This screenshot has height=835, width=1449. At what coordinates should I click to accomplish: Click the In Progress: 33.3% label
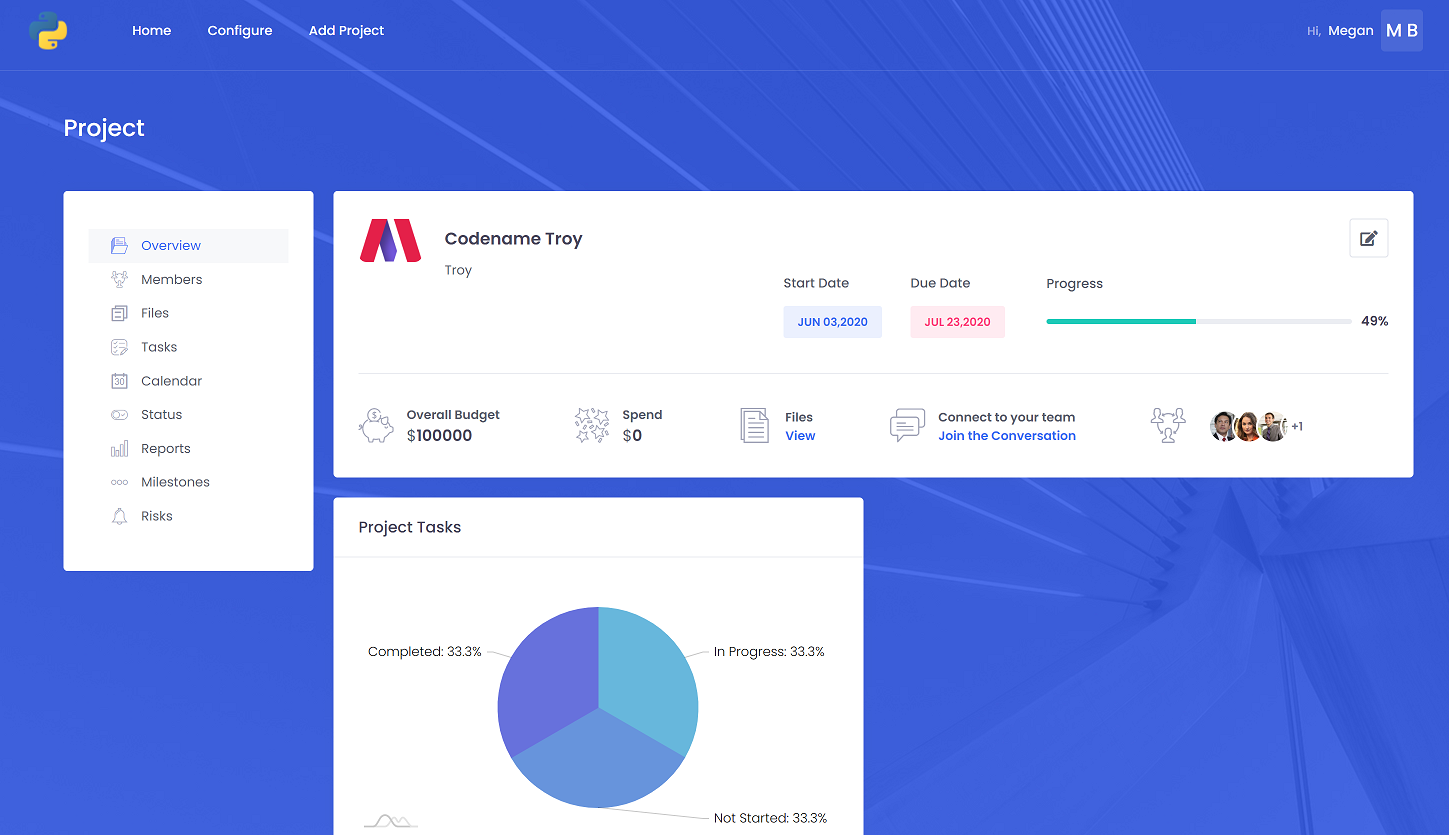(x=769, y=652)
